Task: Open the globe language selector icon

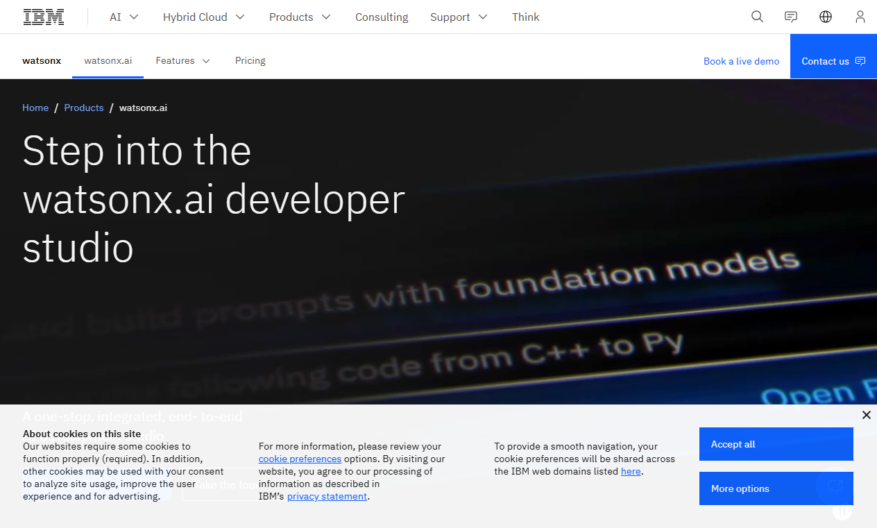Action: 826,17
